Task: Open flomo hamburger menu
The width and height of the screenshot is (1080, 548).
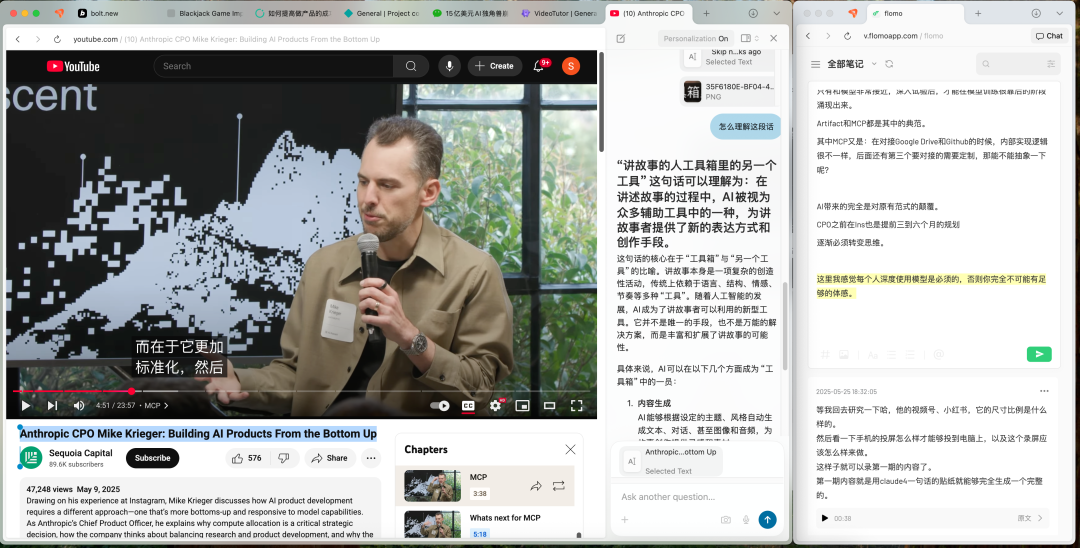Action: pos(816,64)
